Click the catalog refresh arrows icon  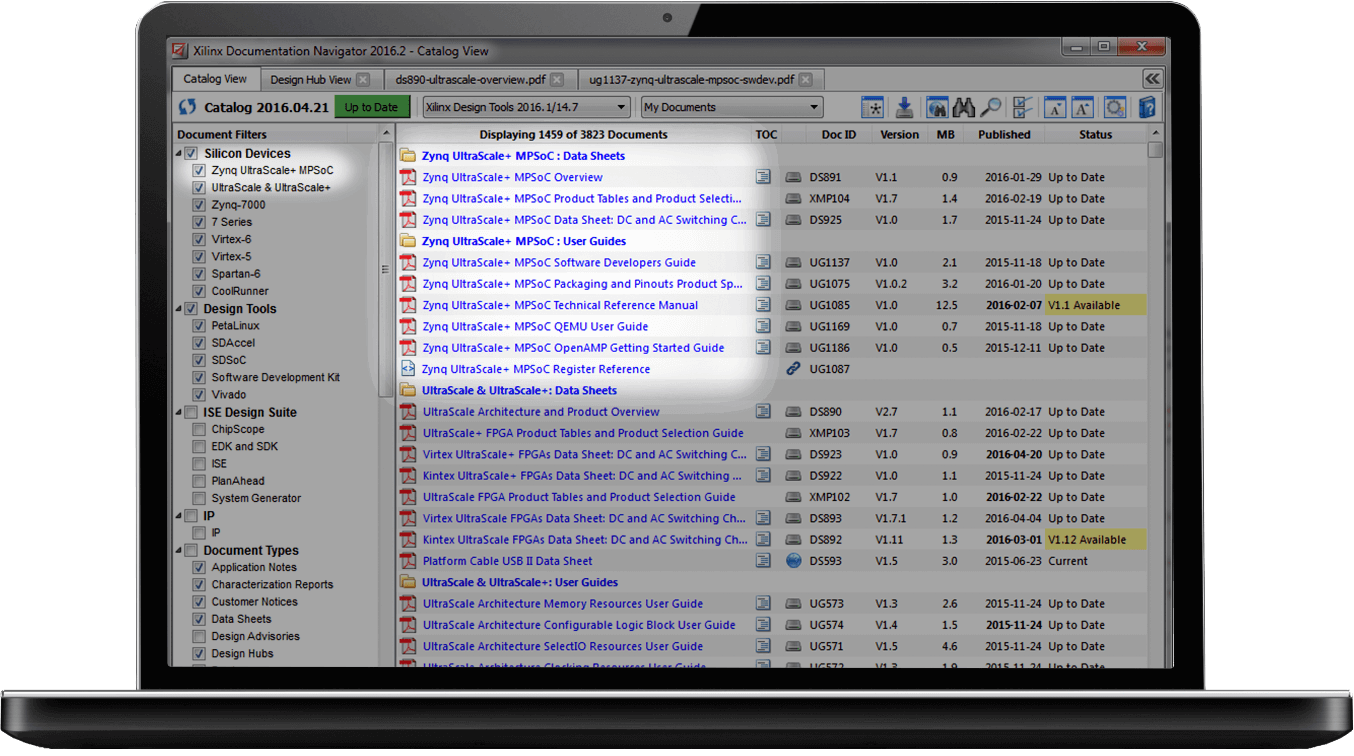(187, 108)
